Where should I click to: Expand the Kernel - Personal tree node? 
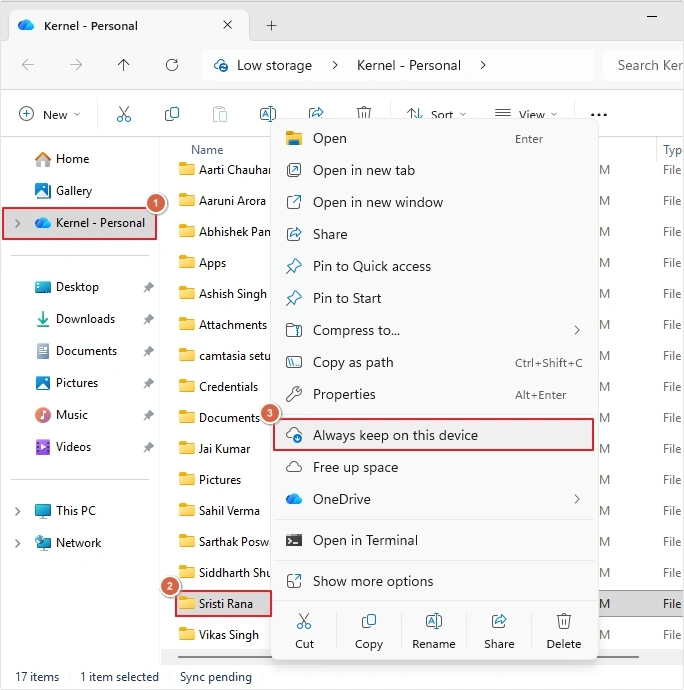(18, 223)
